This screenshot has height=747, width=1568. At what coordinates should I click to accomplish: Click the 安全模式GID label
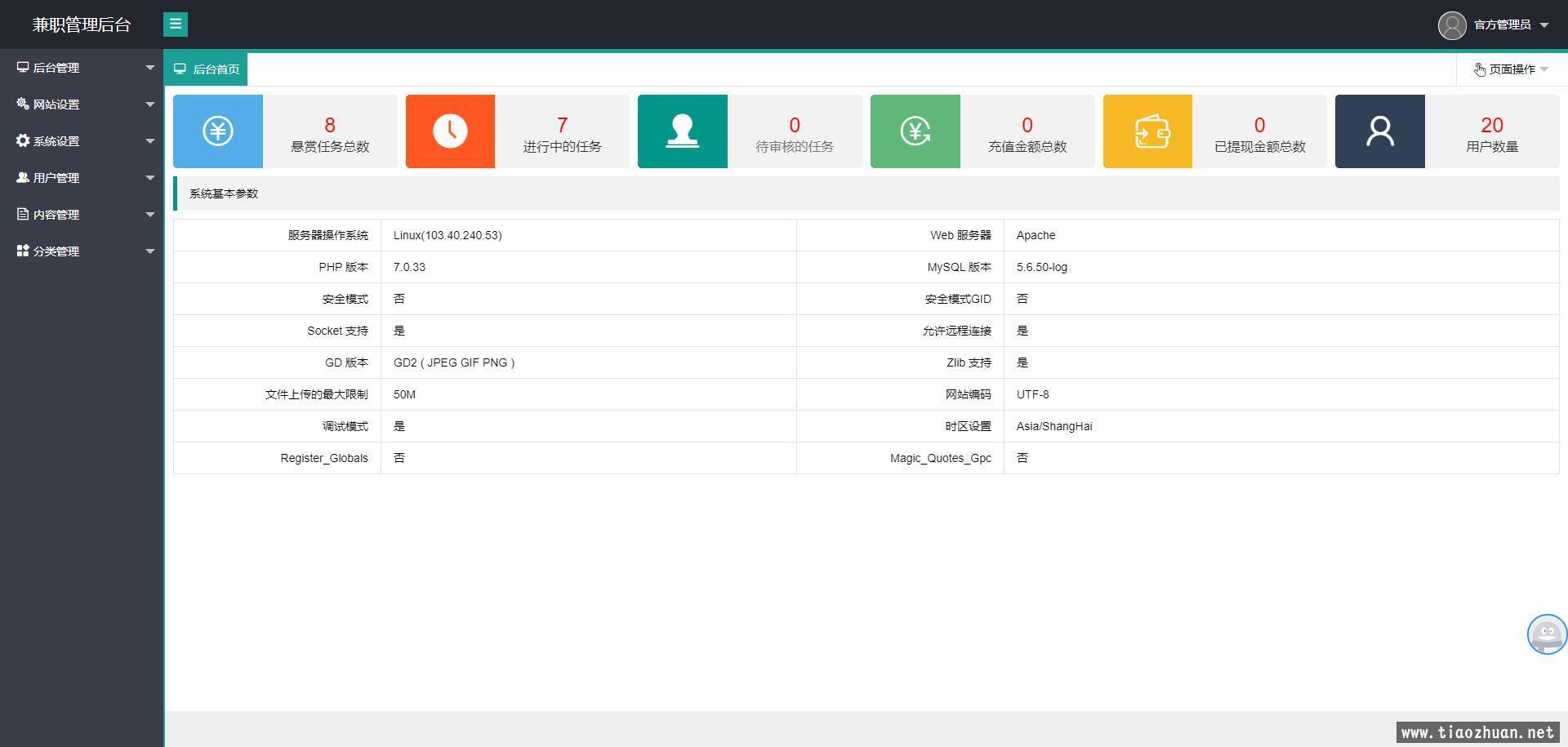tap(958, 299)
